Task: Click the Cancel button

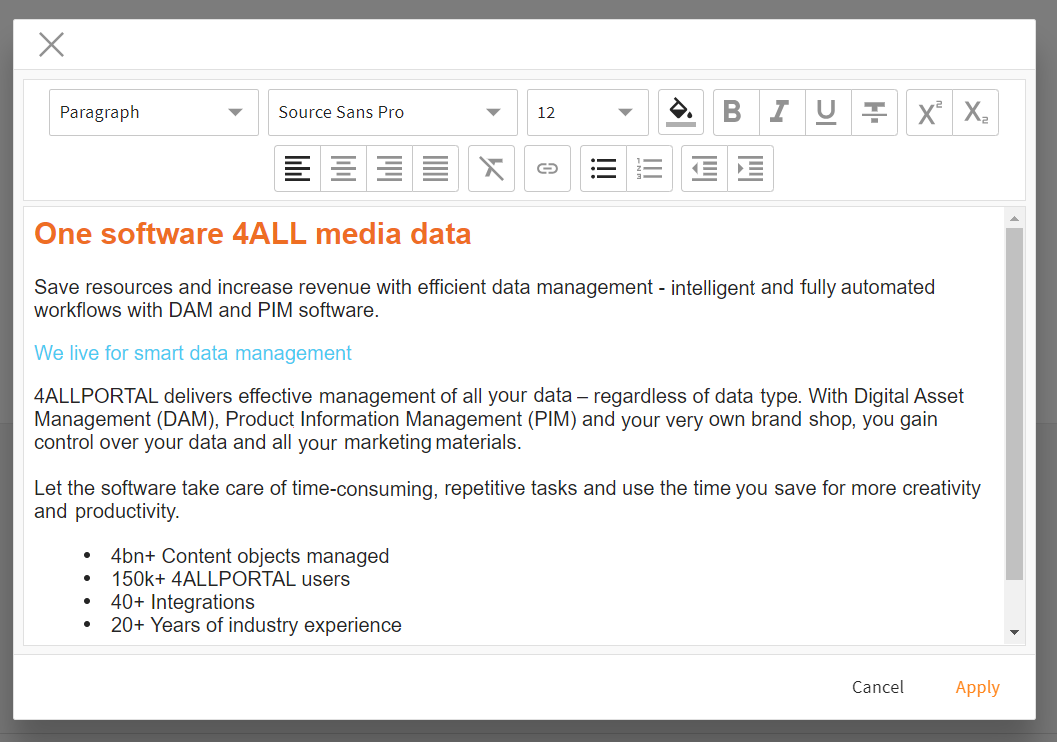Action: [x=878, y=687]
